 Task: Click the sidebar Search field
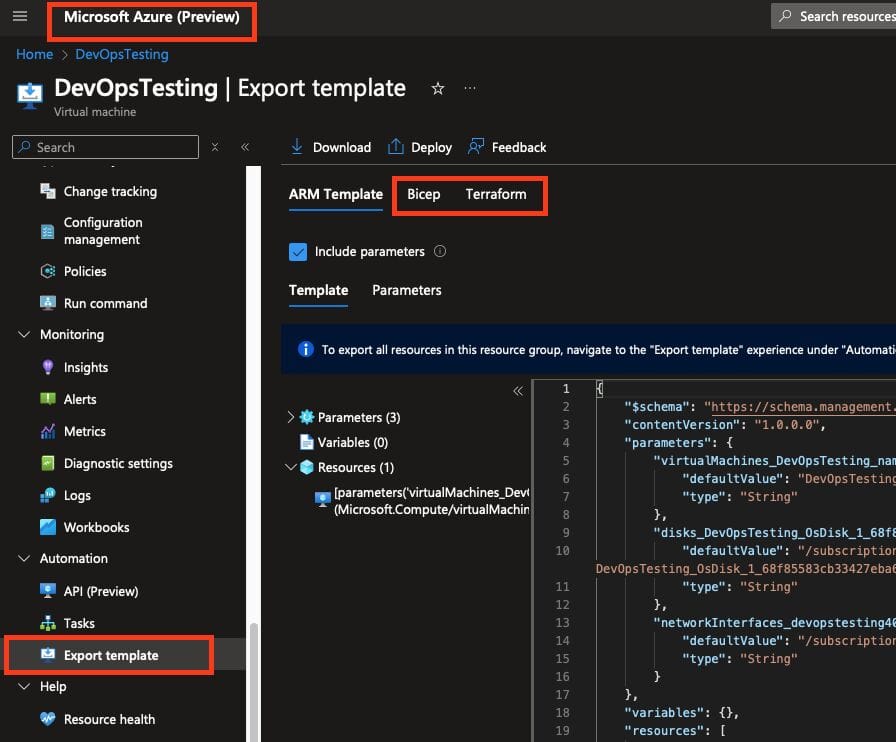click(105, 147)
